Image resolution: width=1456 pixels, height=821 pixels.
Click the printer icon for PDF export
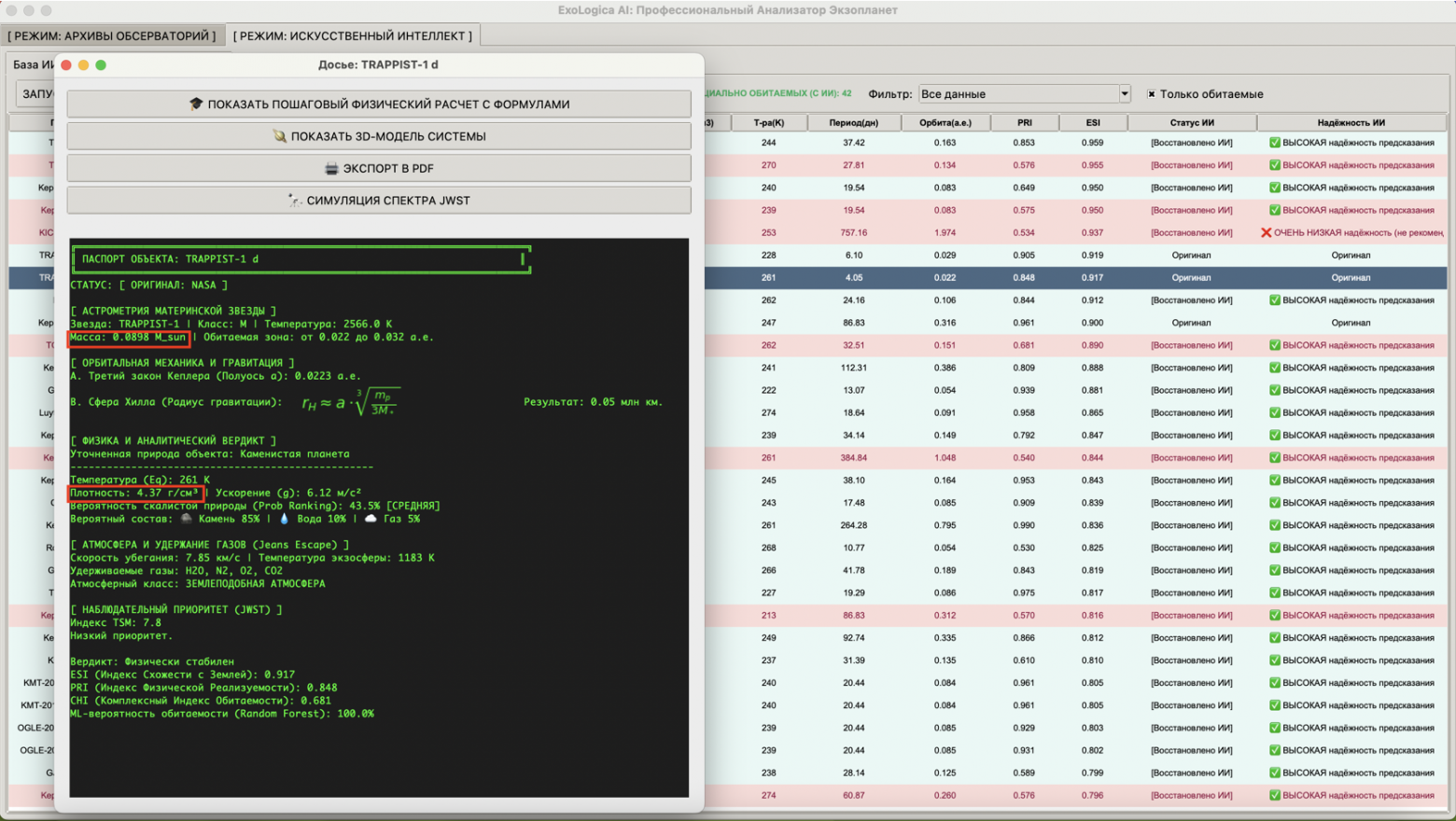(x=330, y=169)
